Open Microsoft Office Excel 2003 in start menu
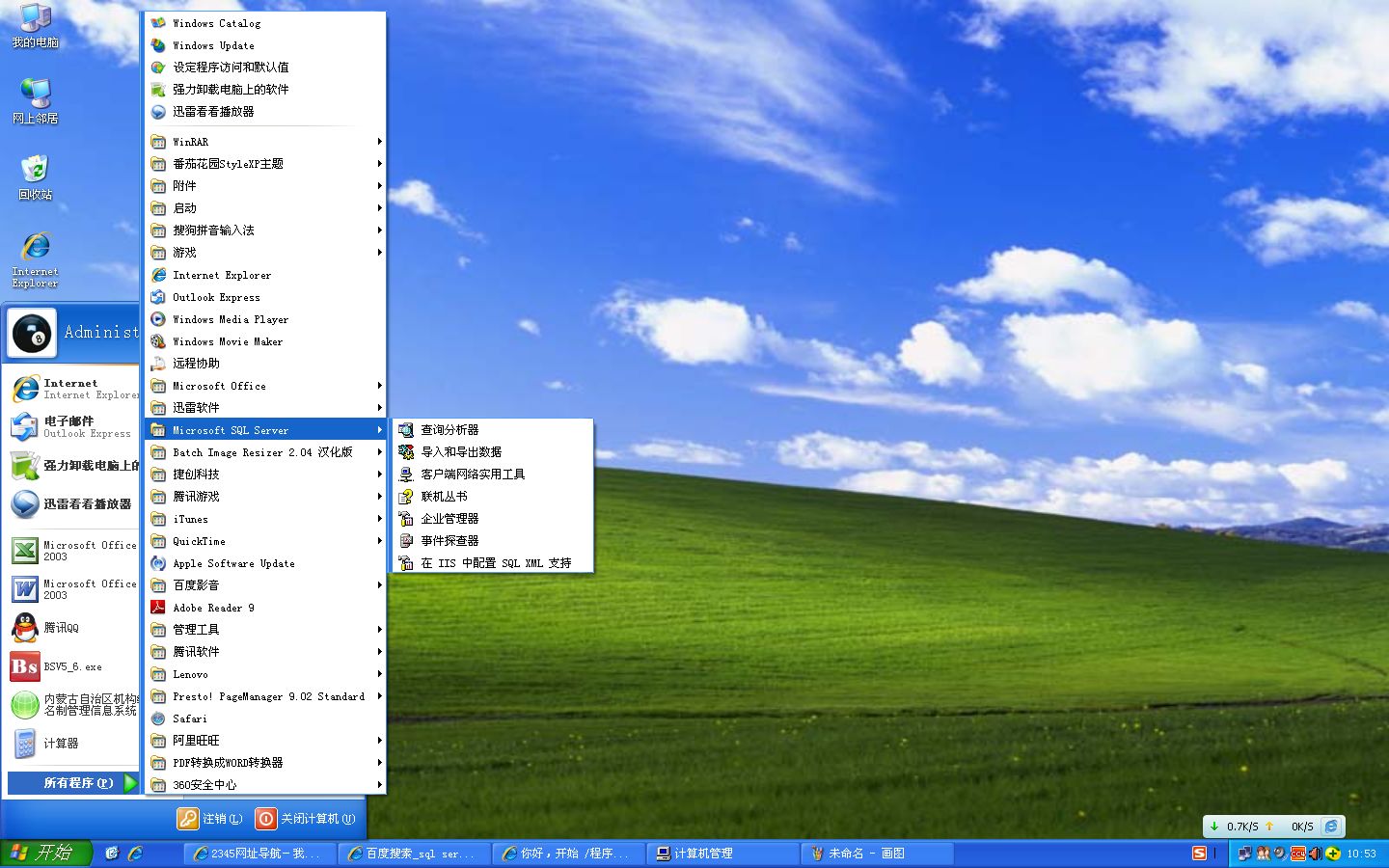The width and height of the screenshot is (1389, 868). (x=72, y=551)
